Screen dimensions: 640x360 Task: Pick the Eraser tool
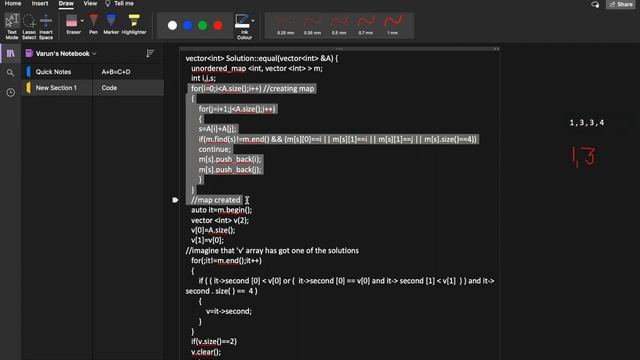[x=73, y=24]
